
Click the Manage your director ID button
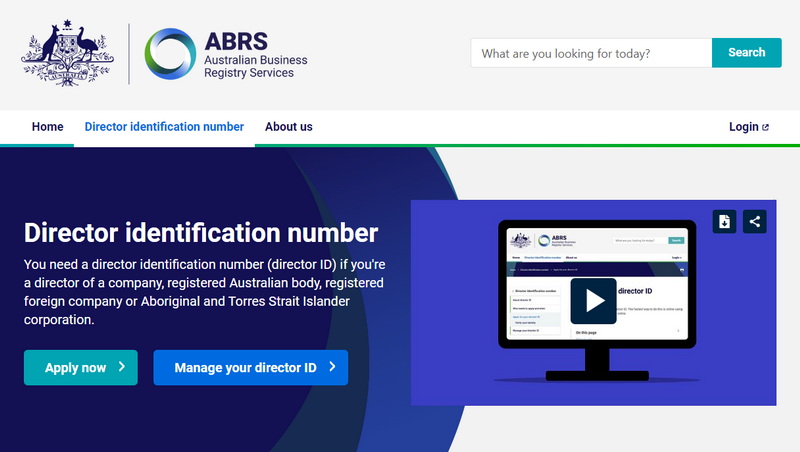point(251,367)
